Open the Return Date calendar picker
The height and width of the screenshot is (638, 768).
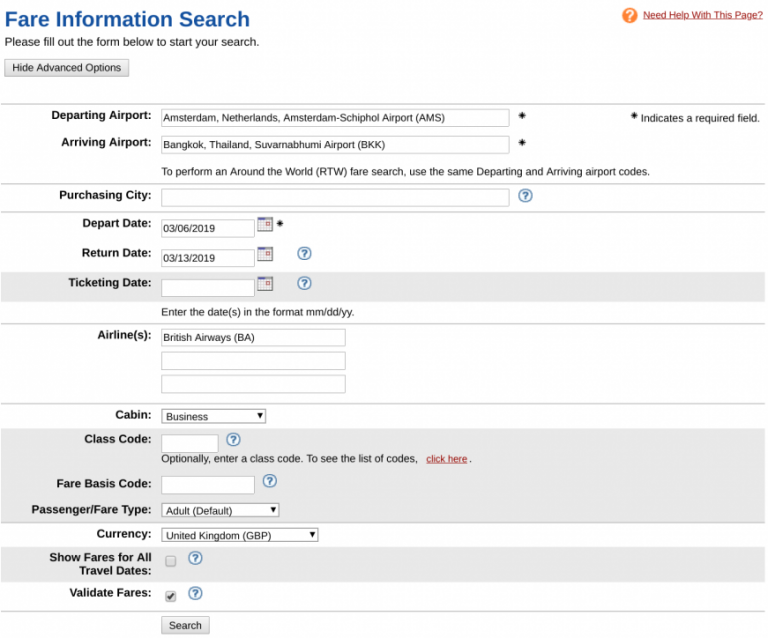pyautogui.click(x=265, y=254)
